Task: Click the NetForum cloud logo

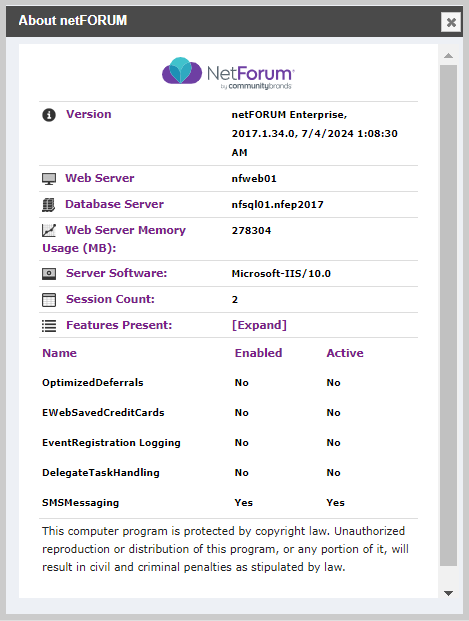Action: [182, 70]
